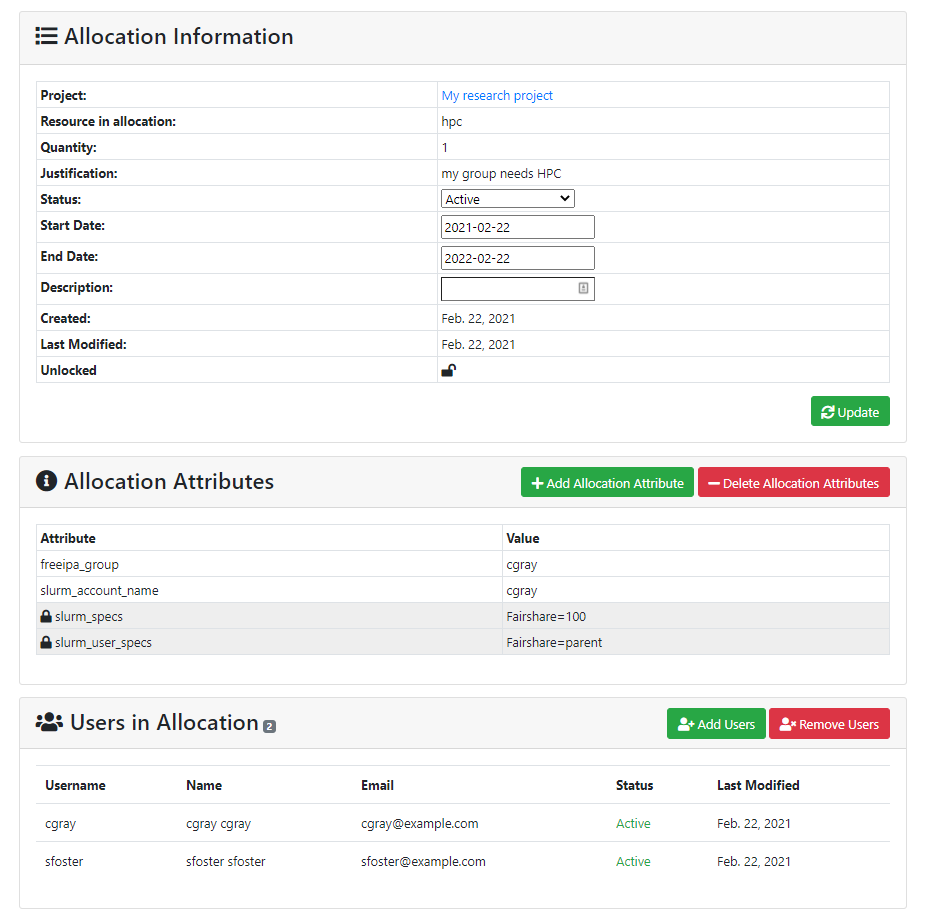Click the sfoster@example.com email

423,861
